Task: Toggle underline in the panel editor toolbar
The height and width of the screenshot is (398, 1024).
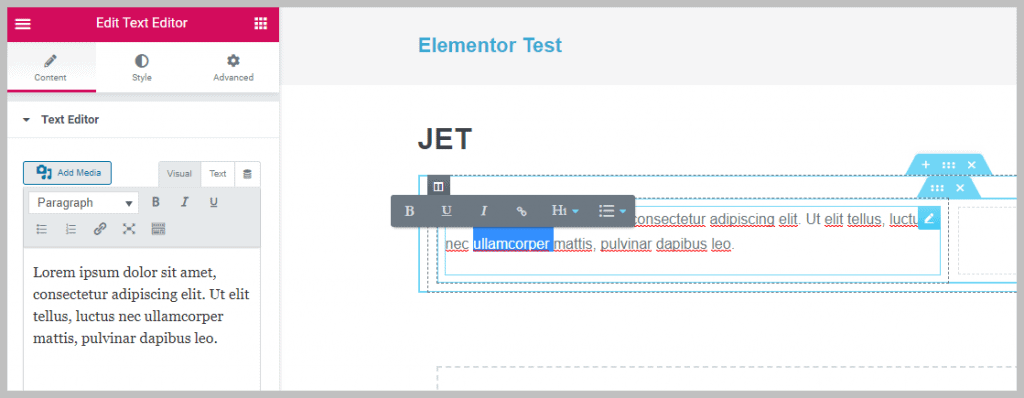Action: point(214,203)
